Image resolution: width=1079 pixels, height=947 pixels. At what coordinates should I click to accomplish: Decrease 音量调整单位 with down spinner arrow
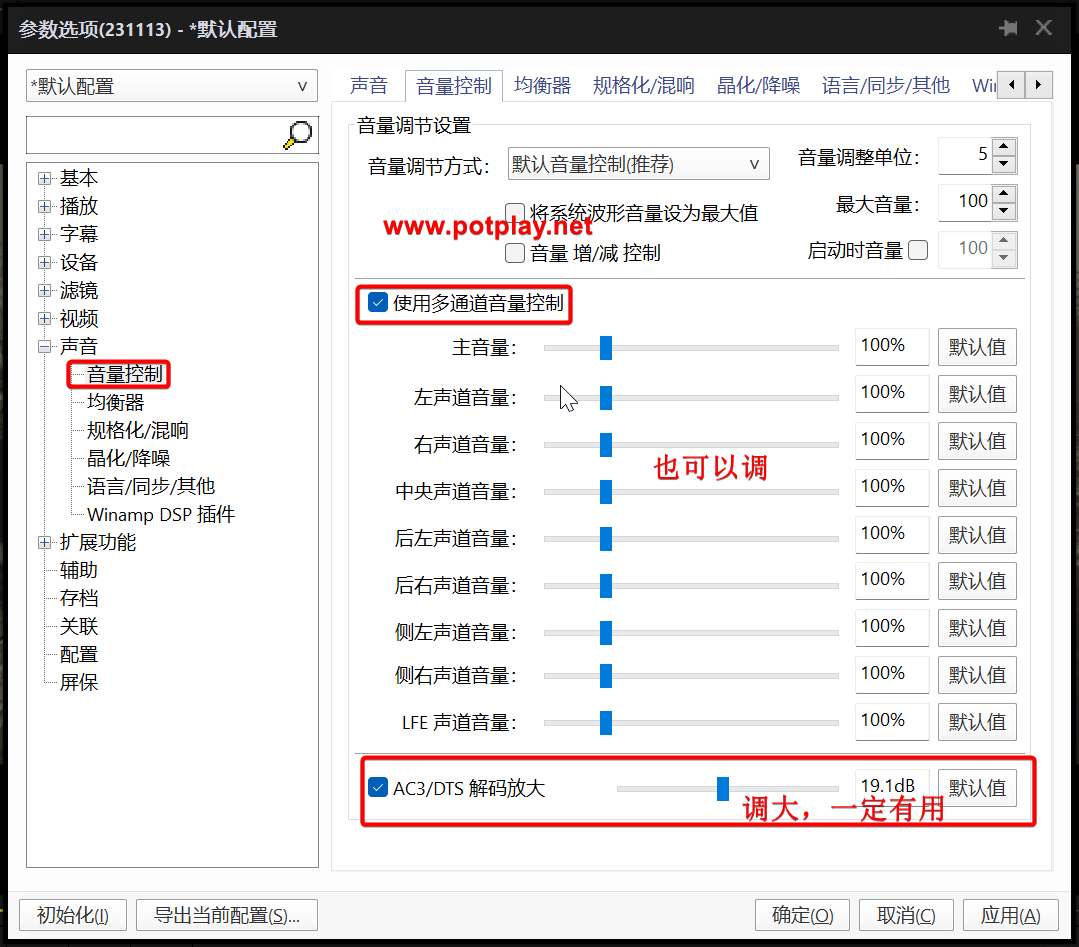tap(1004, 164)
